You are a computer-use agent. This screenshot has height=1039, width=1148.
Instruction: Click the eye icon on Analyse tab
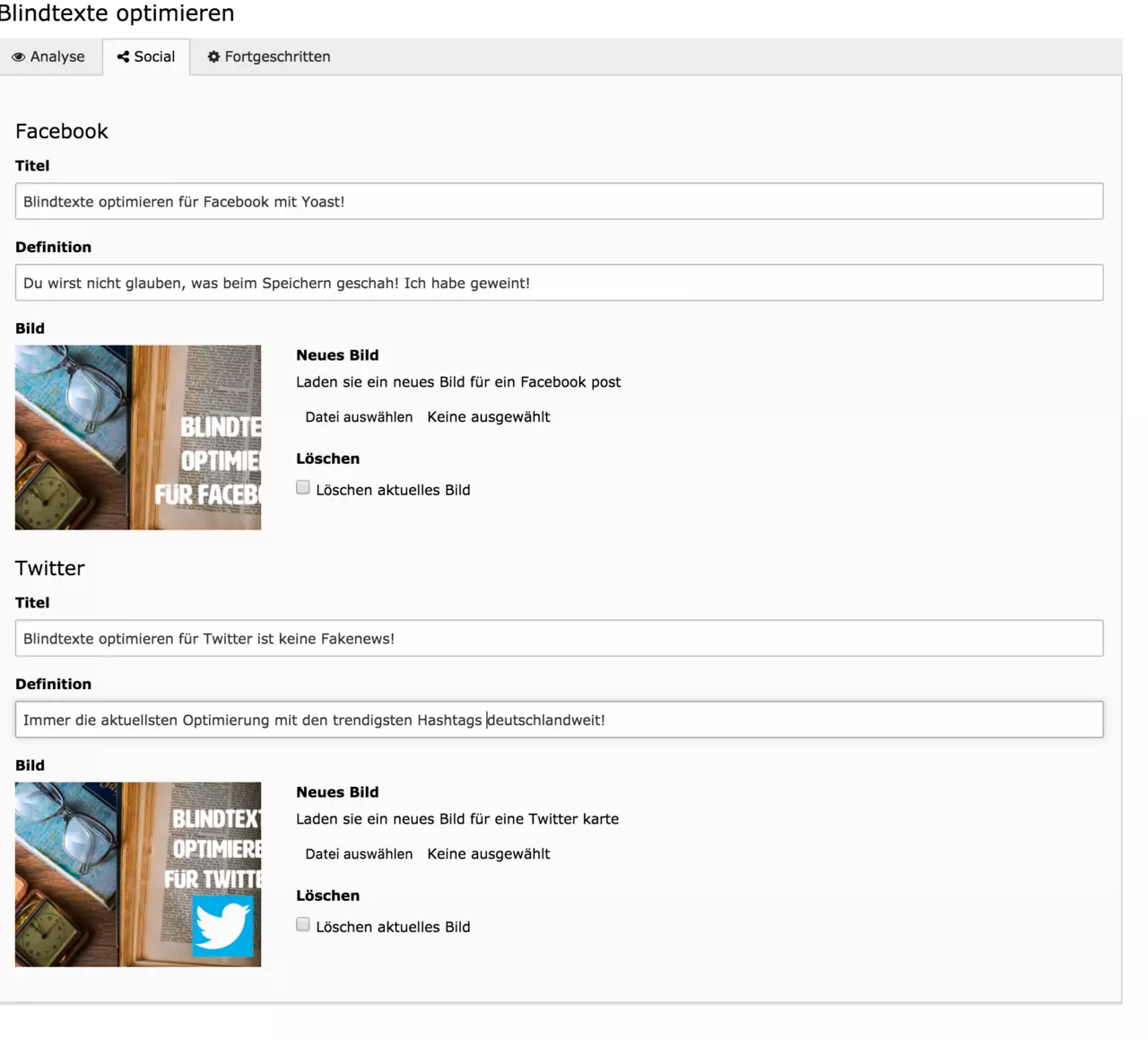18,57
